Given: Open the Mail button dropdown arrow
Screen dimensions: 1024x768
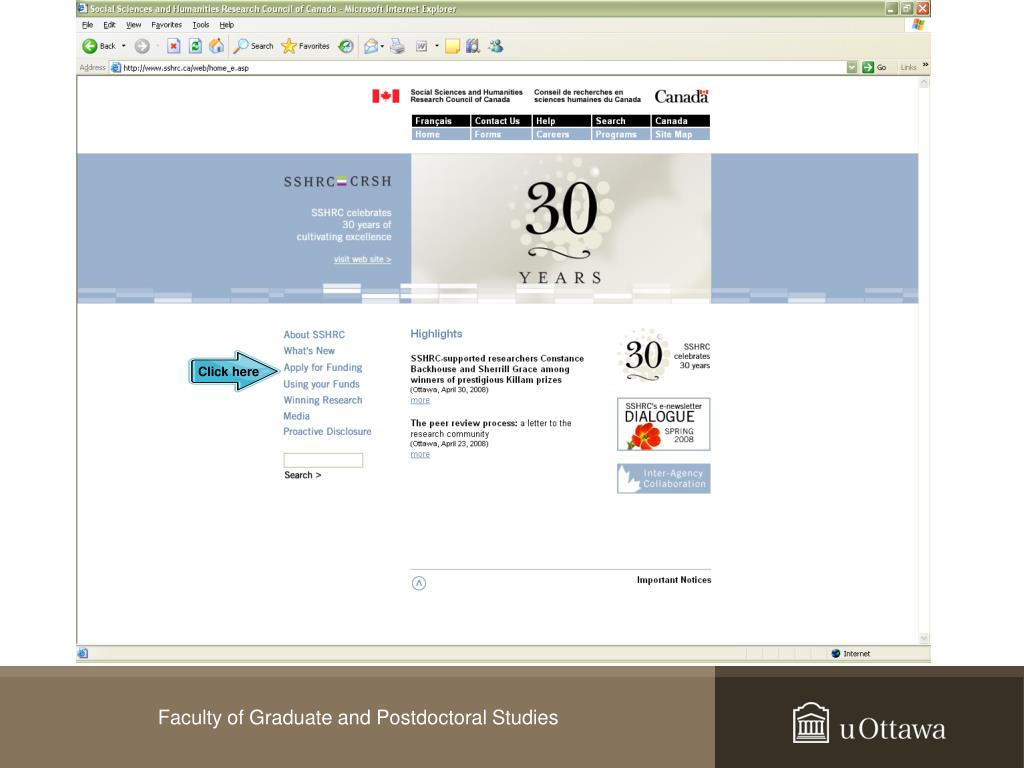Looking at the screenshot, I should pos(382,46).
